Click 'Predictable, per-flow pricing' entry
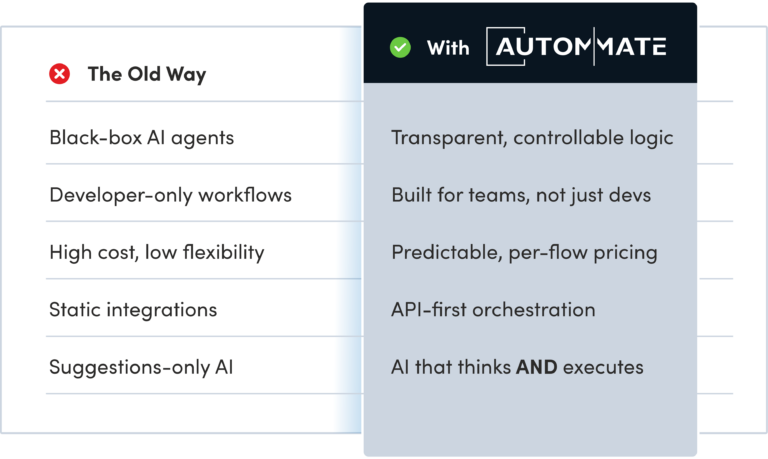768x459 pixels. [x=524, y=252]
